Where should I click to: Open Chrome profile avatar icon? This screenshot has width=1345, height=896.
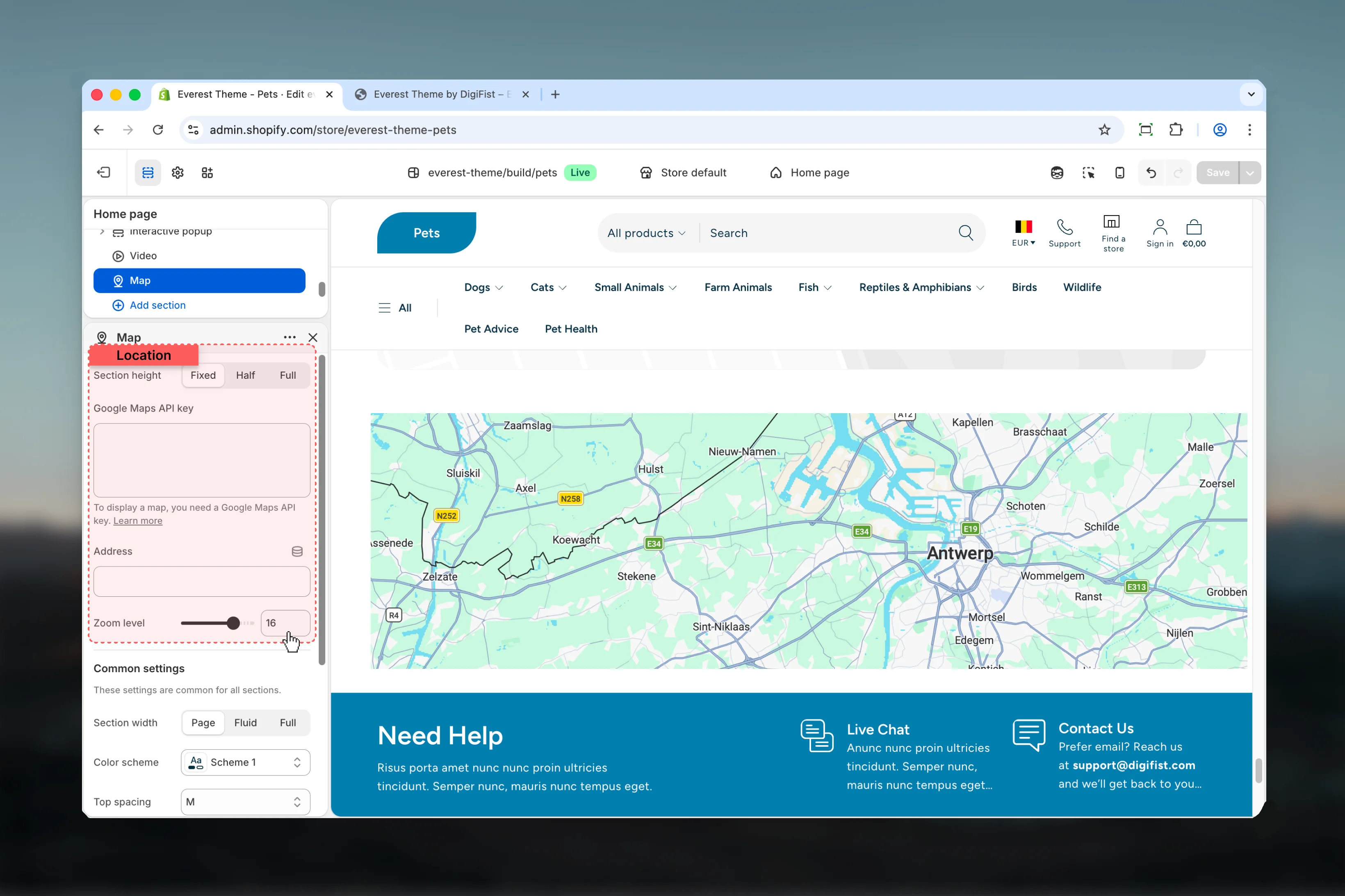[x=1220, y=130]
